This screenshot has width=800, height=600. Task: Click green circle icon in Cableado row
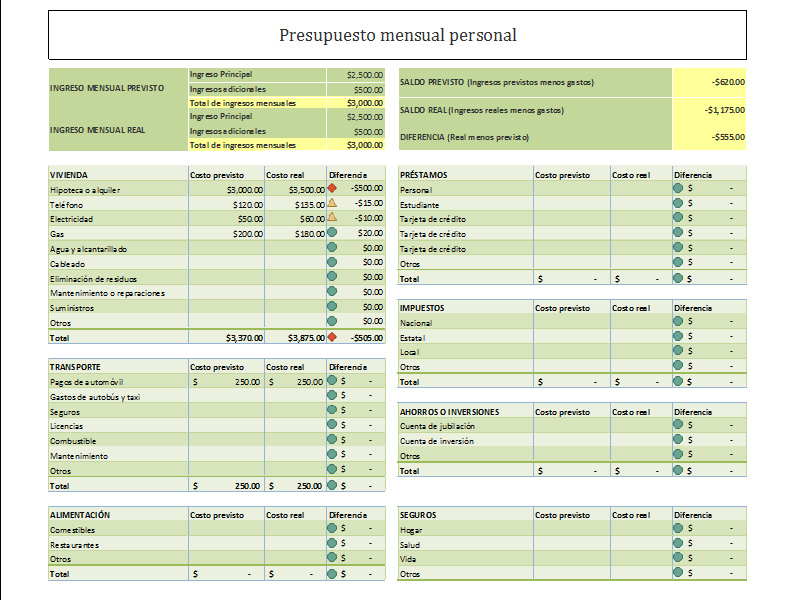(332, 262)
